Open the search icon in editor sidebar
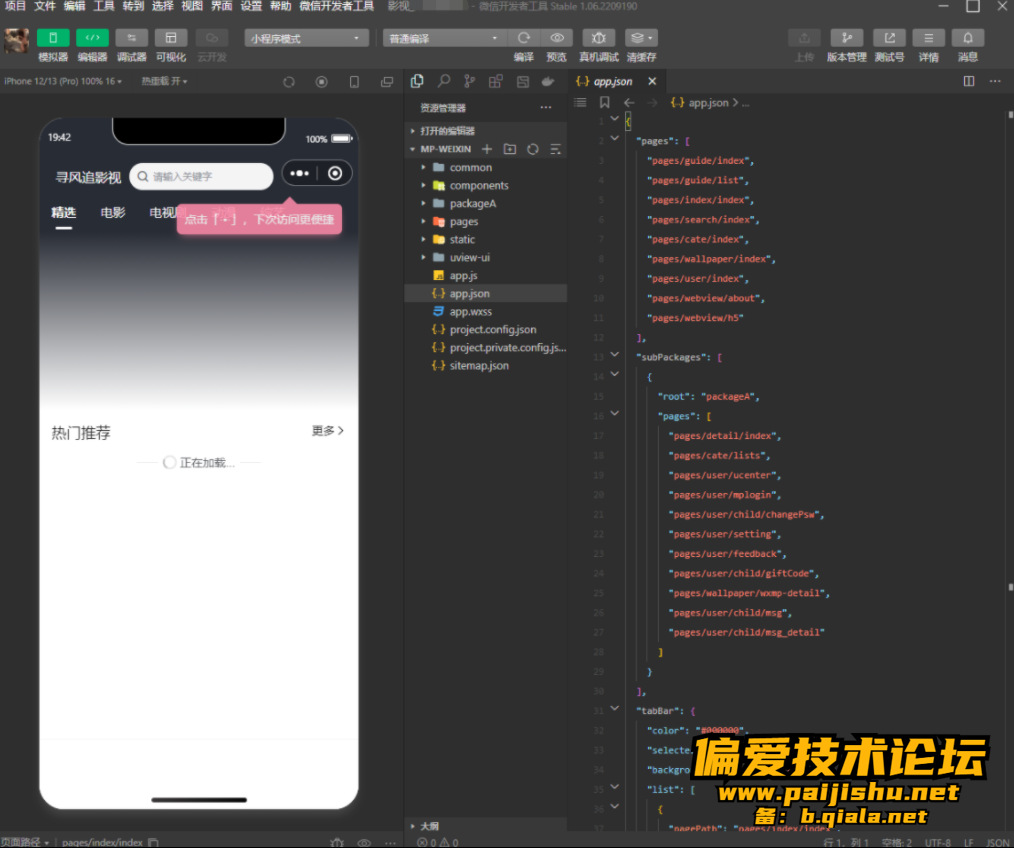Viewport: 1014px width, 848px height. pos(444,82)
